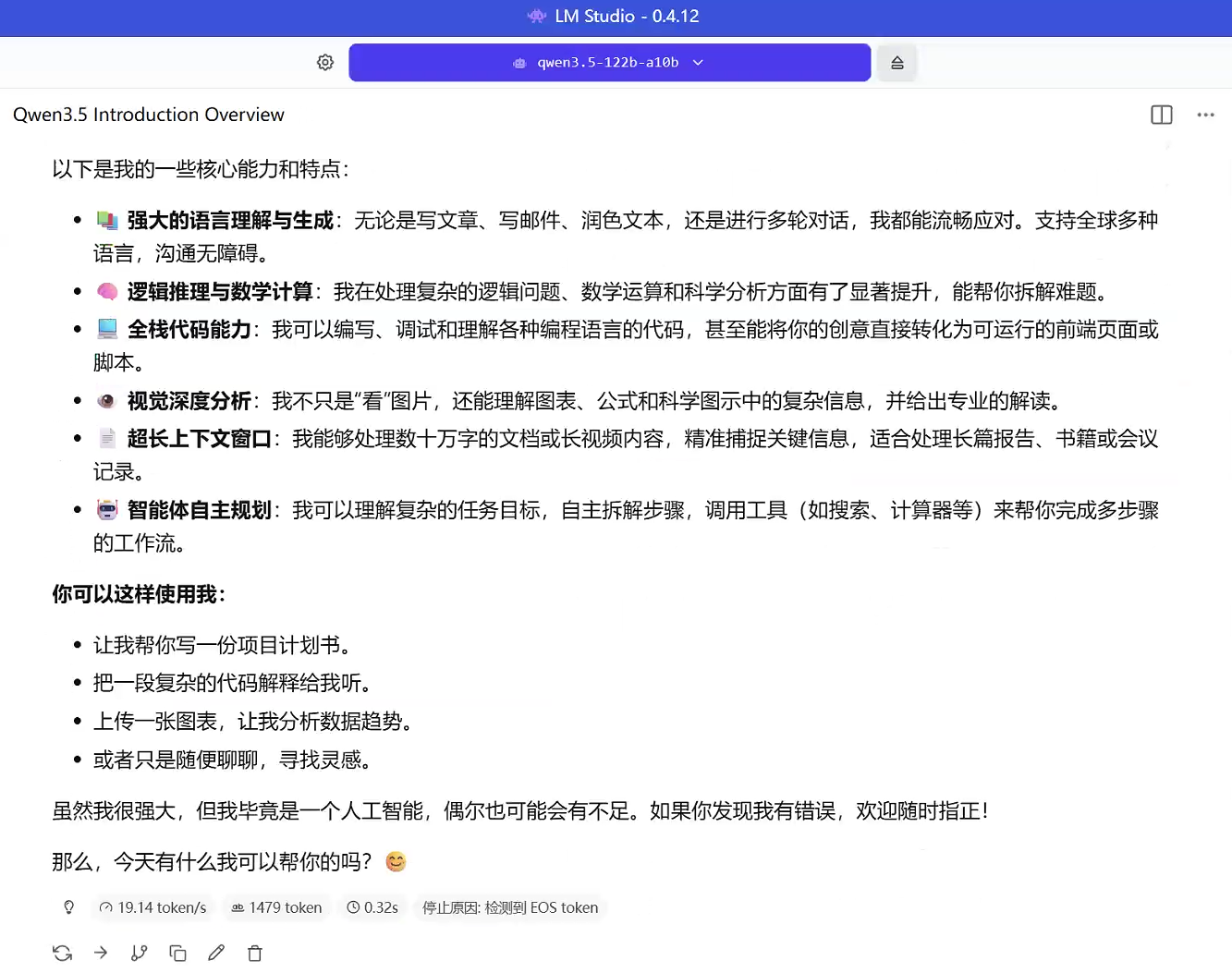
Task: Regenerate the assistant response
Action: coord(62,953)
